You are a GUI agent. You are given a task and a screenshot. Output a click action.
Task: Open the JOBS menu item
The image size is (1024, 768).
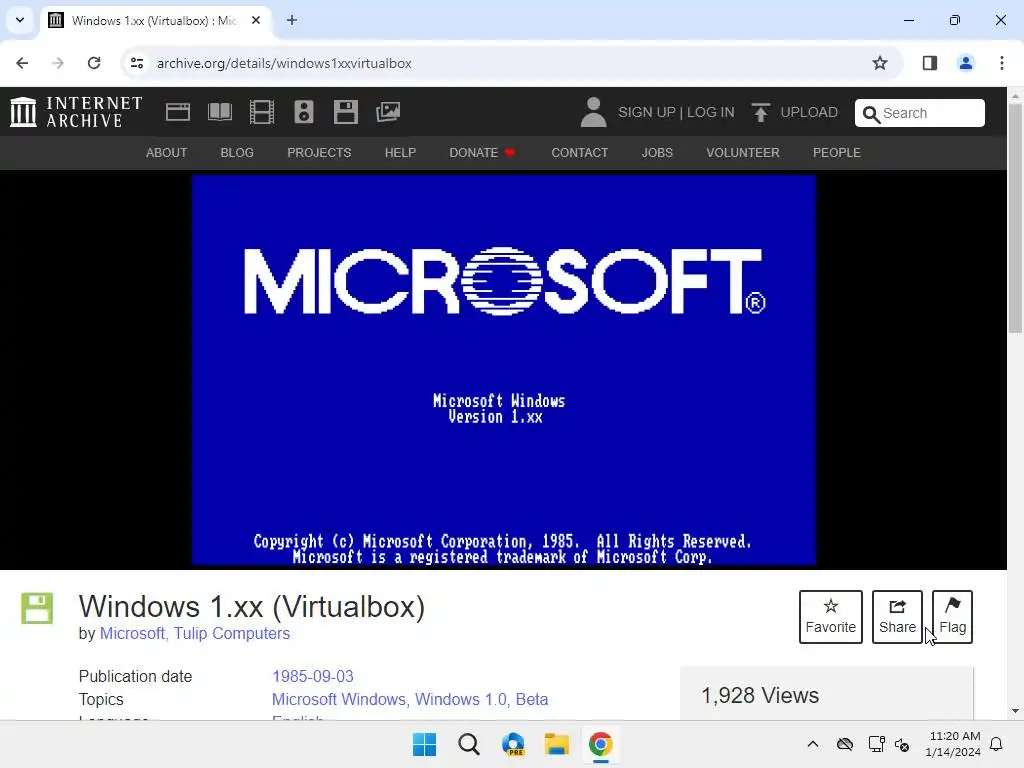657,153
